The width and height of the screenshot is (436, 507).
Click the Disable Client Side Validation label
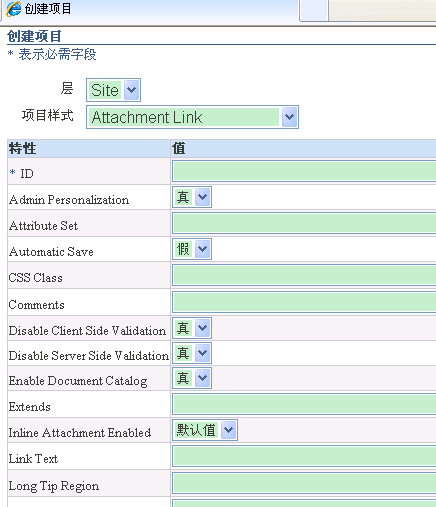point(87,331)
